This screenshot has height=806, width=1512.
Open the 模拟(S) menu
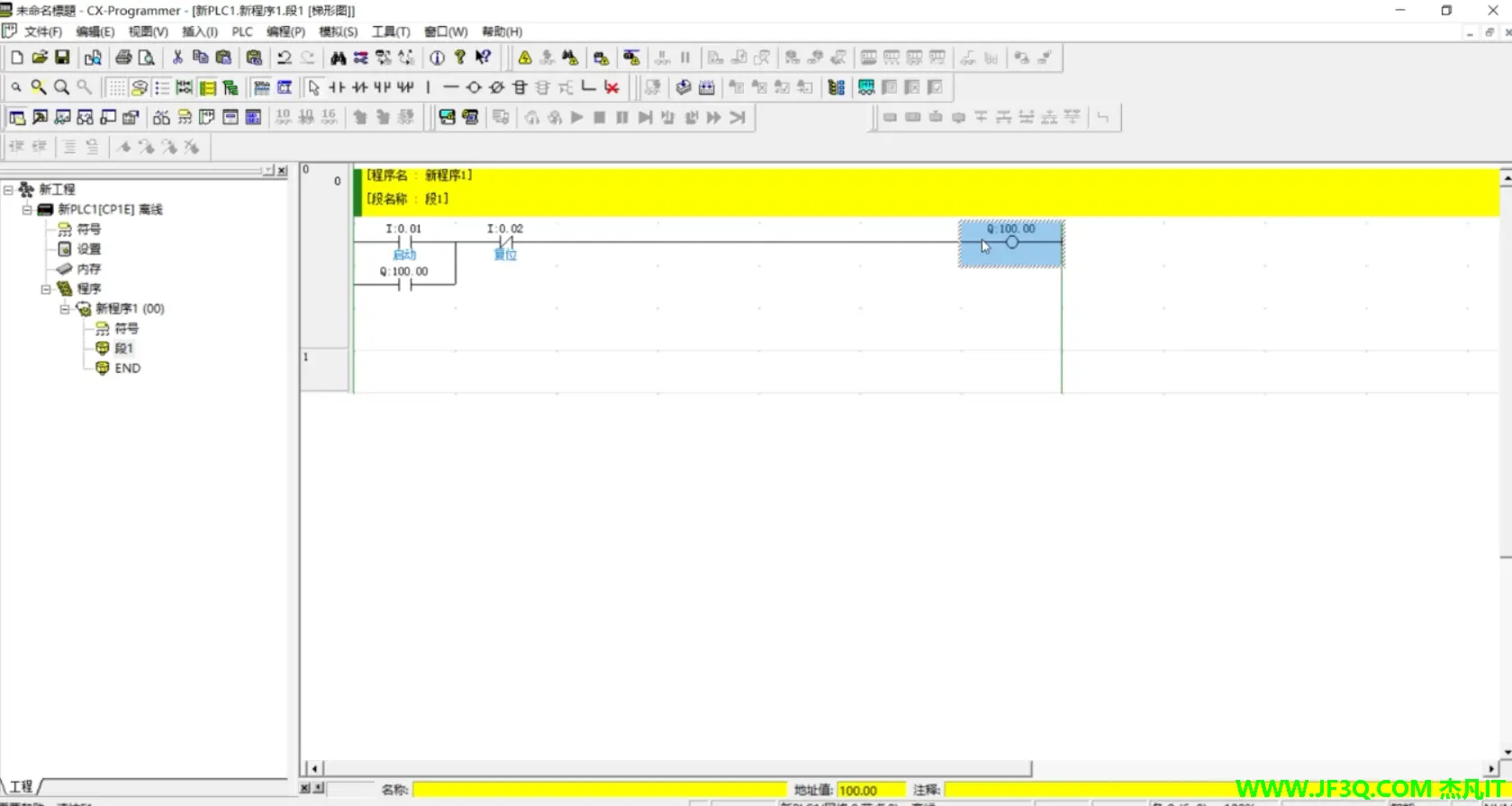tap(339, 32)
